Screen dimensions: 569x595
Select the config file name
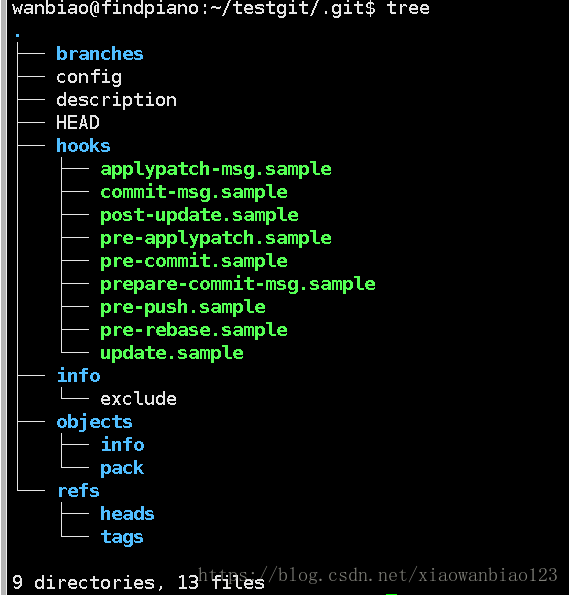[x=89, y=77]
